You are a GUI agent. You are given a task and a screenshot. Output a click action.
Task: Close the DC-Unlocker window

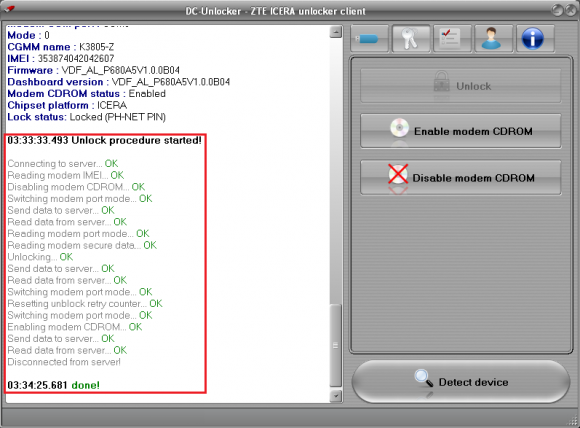571,10
